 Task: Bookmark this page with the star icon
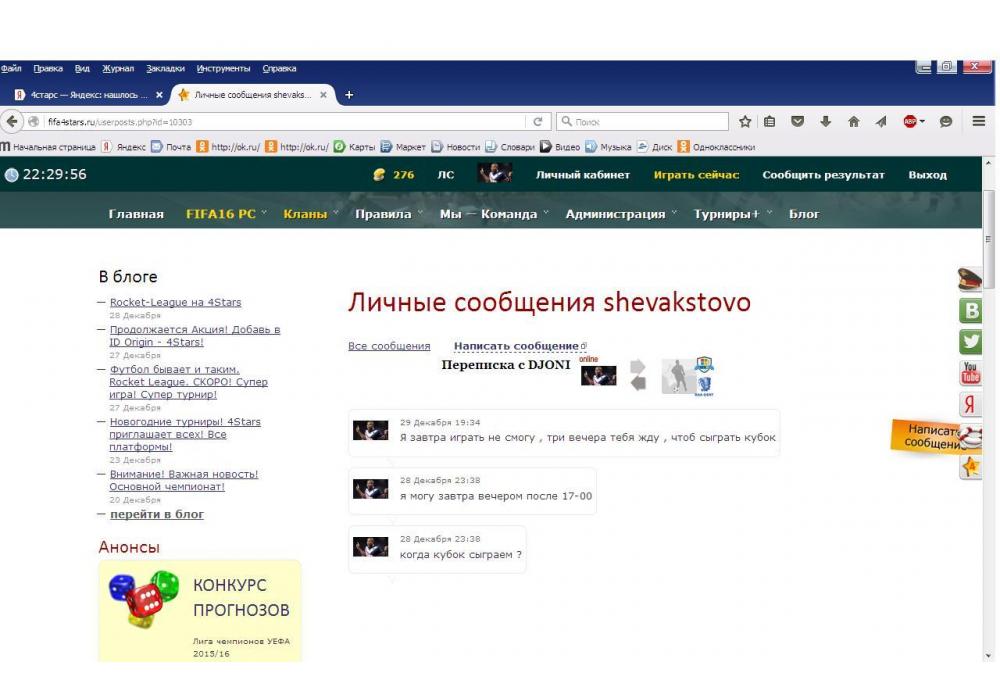745,122
